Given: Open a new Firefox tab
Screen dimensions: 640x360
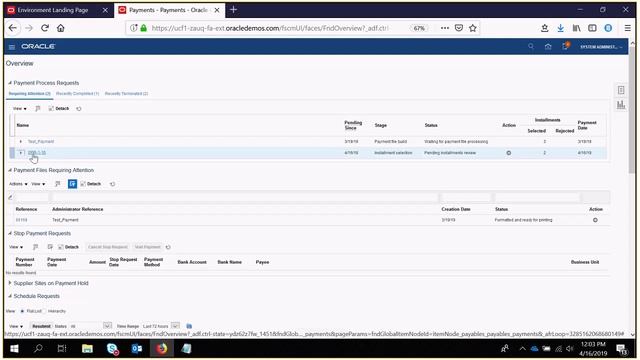Looking at the screenshot, I should tap(233, 10).
